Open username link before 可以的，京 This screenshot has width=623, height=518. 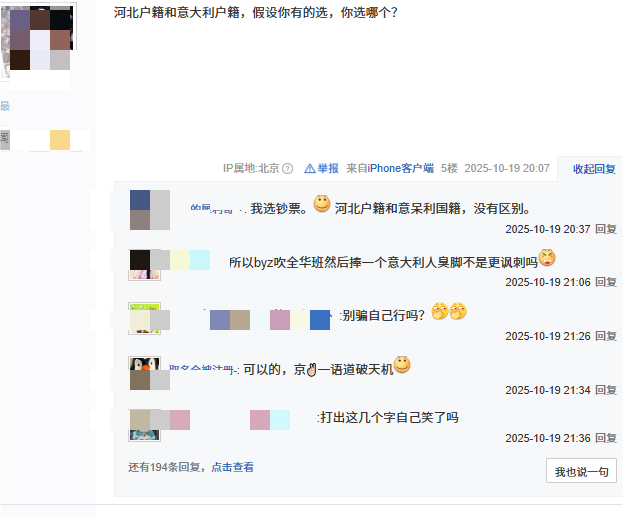coord(203,370)
